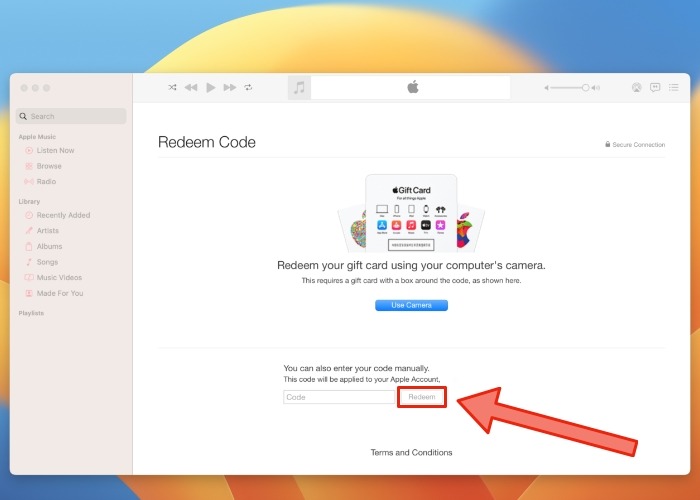Screen dimensions: 700x500
Task: Focus the sidebar Search field
Action: (71, 116)
